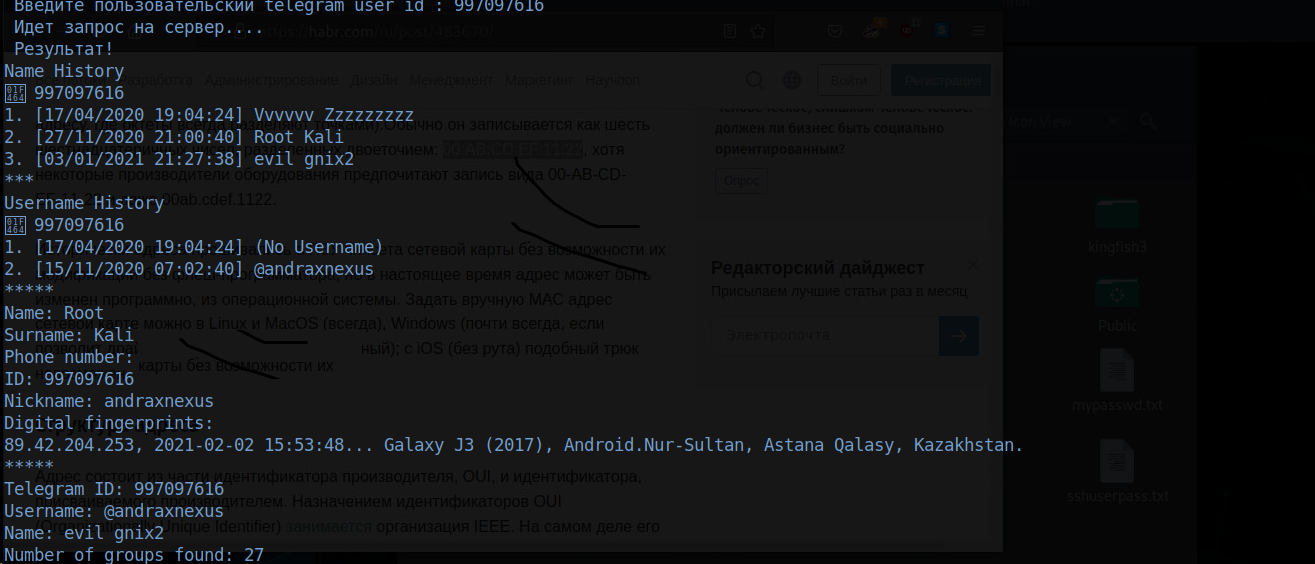Click the Регистрация button
The image size is (1315, 564).
(x=942, y=80)
